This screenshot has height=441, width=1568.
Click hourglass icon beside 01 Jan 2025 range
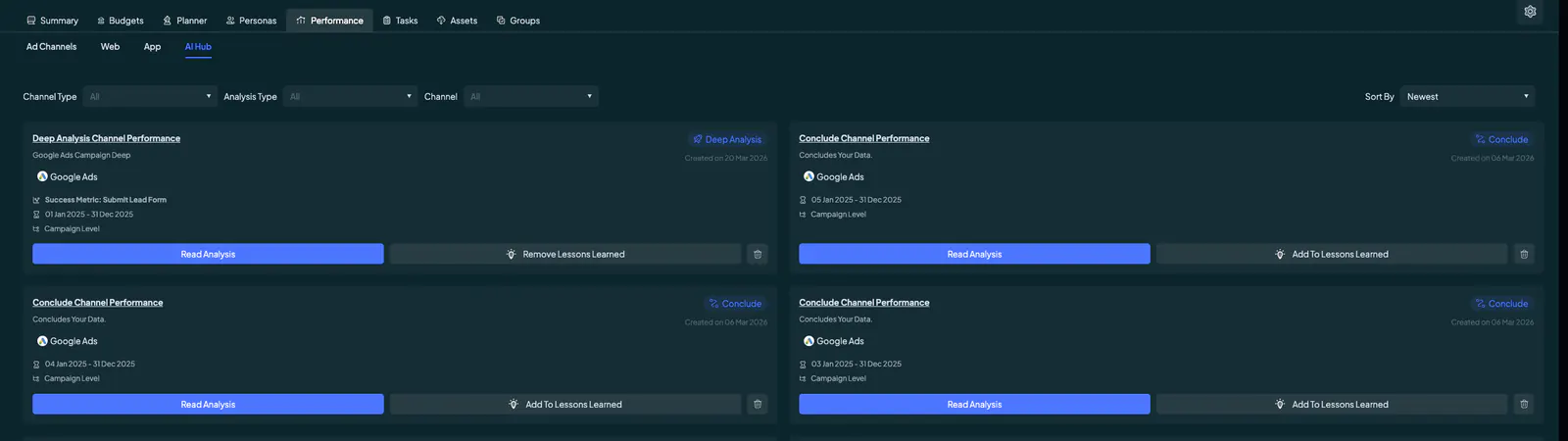(36, 215)
